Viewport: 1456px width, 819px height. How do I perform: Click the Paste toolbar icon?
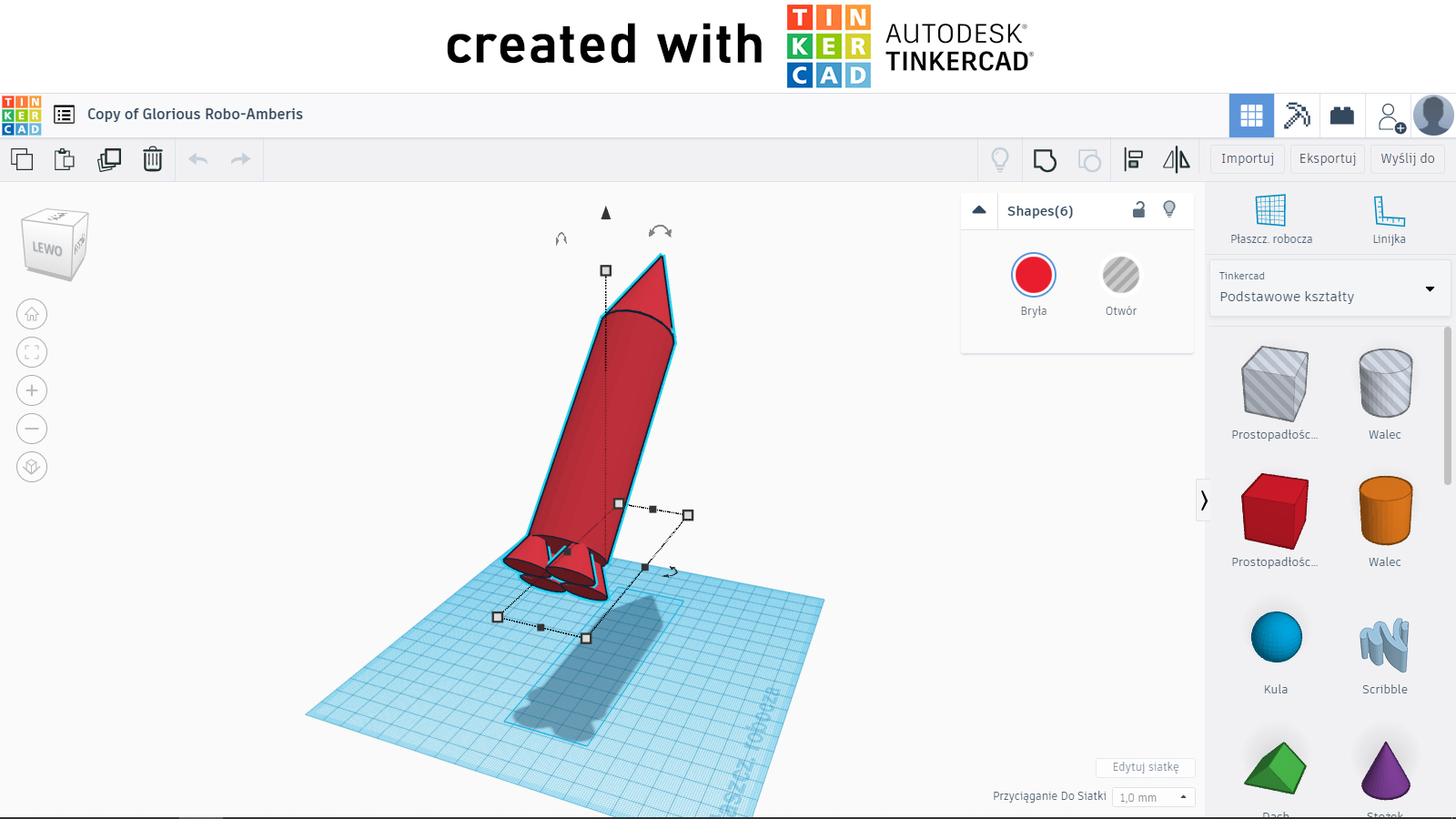click(x=65, y=159)
